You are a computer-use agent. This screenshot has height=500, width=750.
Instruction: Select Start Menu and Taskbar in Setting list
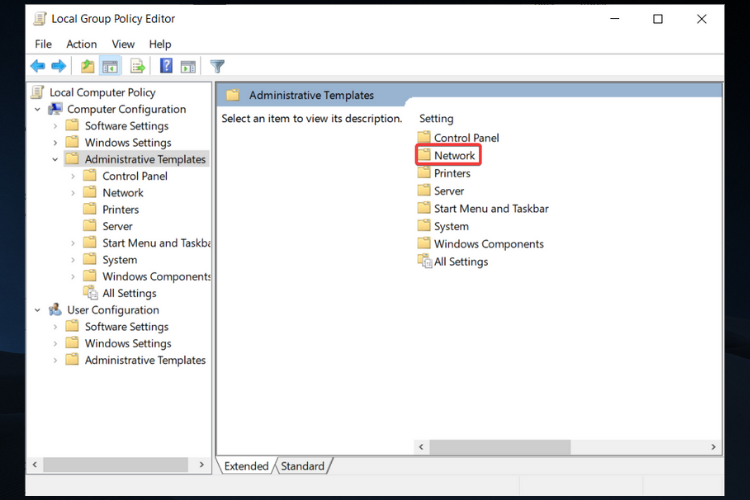491,209
